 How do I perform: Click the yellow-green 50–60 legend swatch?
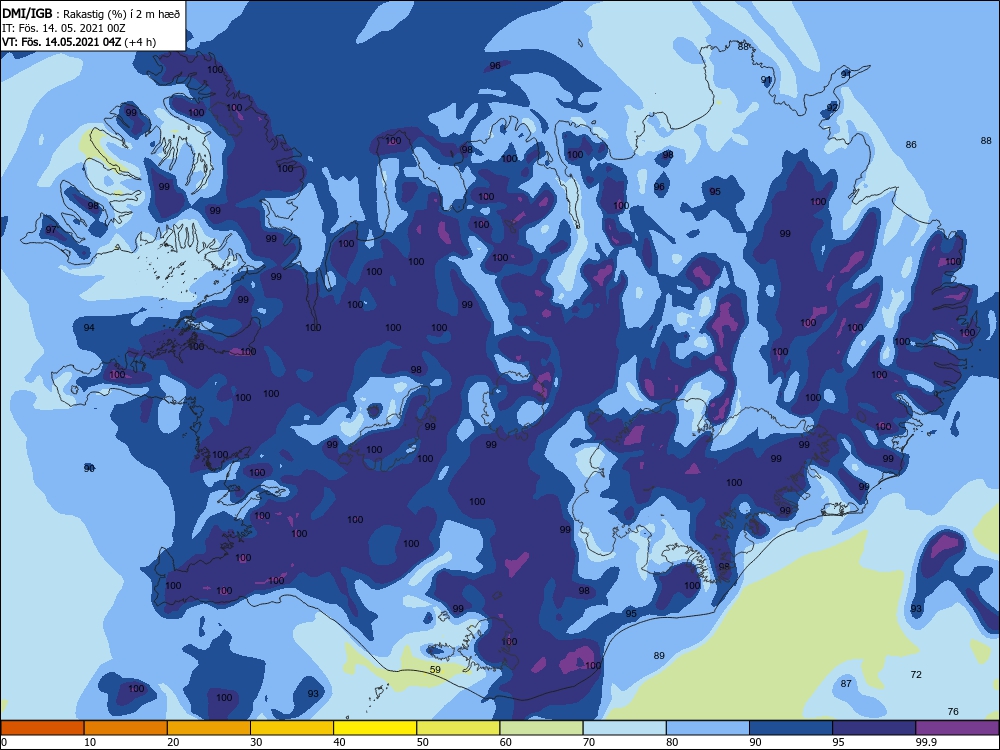coord(458,728)
